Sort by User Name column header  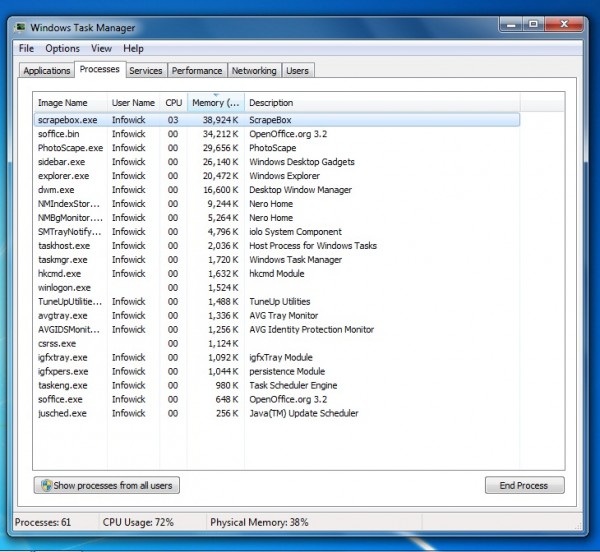click(133, 103)
